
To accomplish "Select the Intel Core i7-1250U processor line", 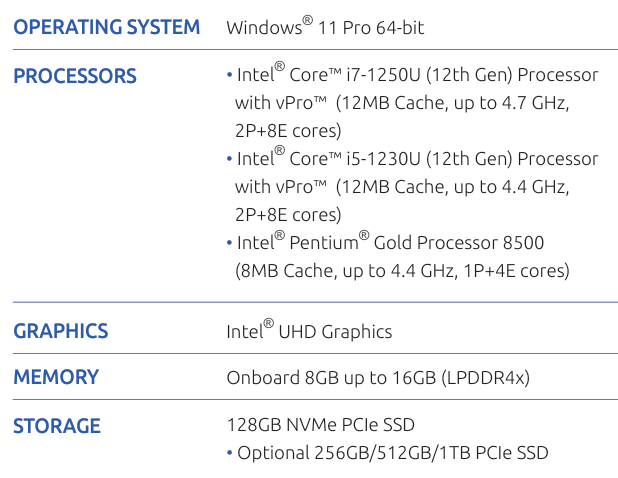I will 417,75.
